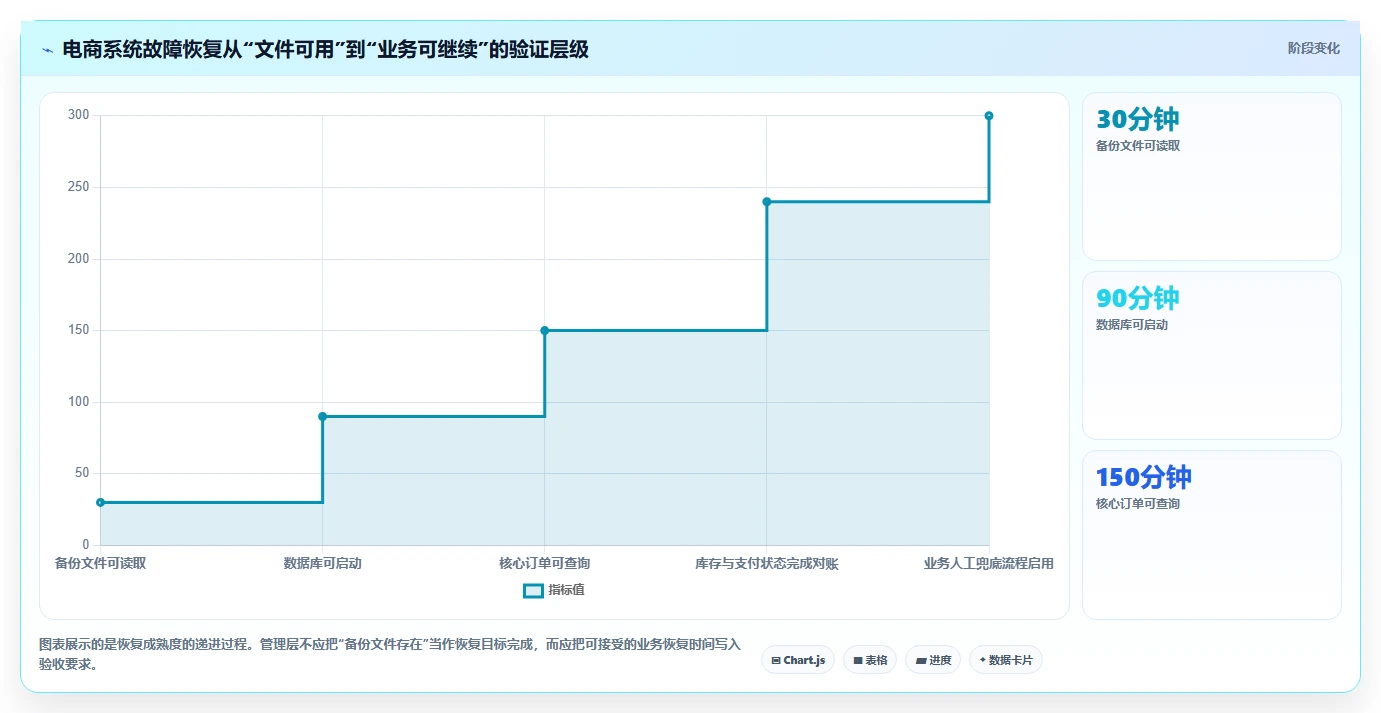
Task: Open the 30分钟 备份文件可读取 card
Action: point(1212,176)
